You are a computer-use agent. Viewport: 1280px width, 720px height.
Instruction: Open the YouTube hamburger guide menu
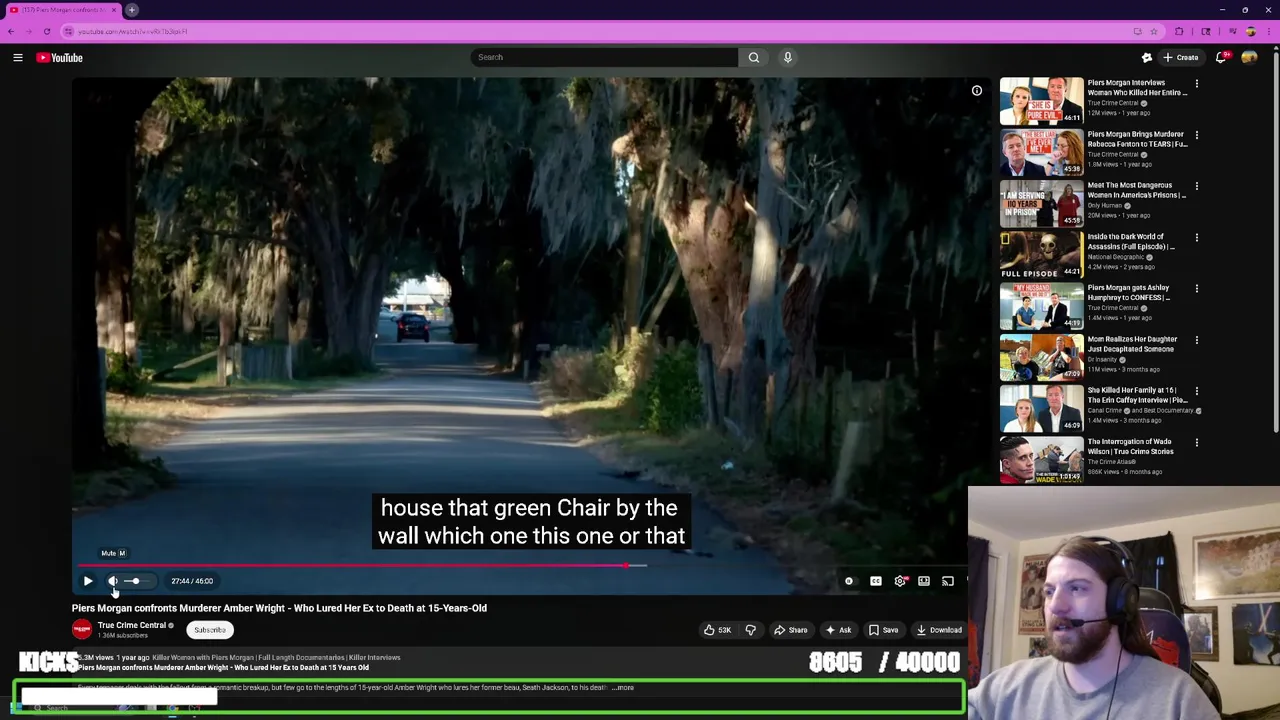coord(18,58)
